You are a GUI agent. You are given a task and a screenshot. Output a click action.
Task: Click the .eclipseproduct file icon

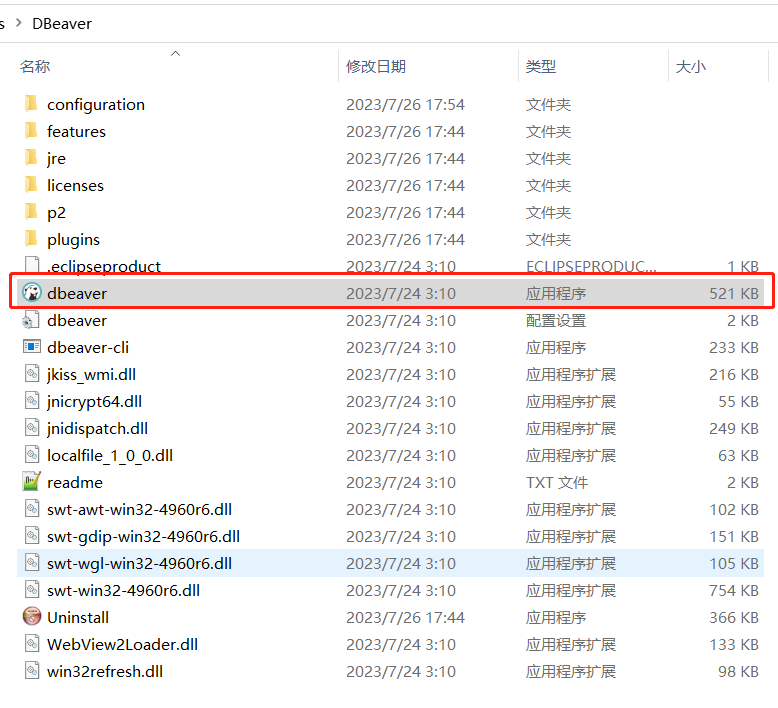click(x=32, y=266)
